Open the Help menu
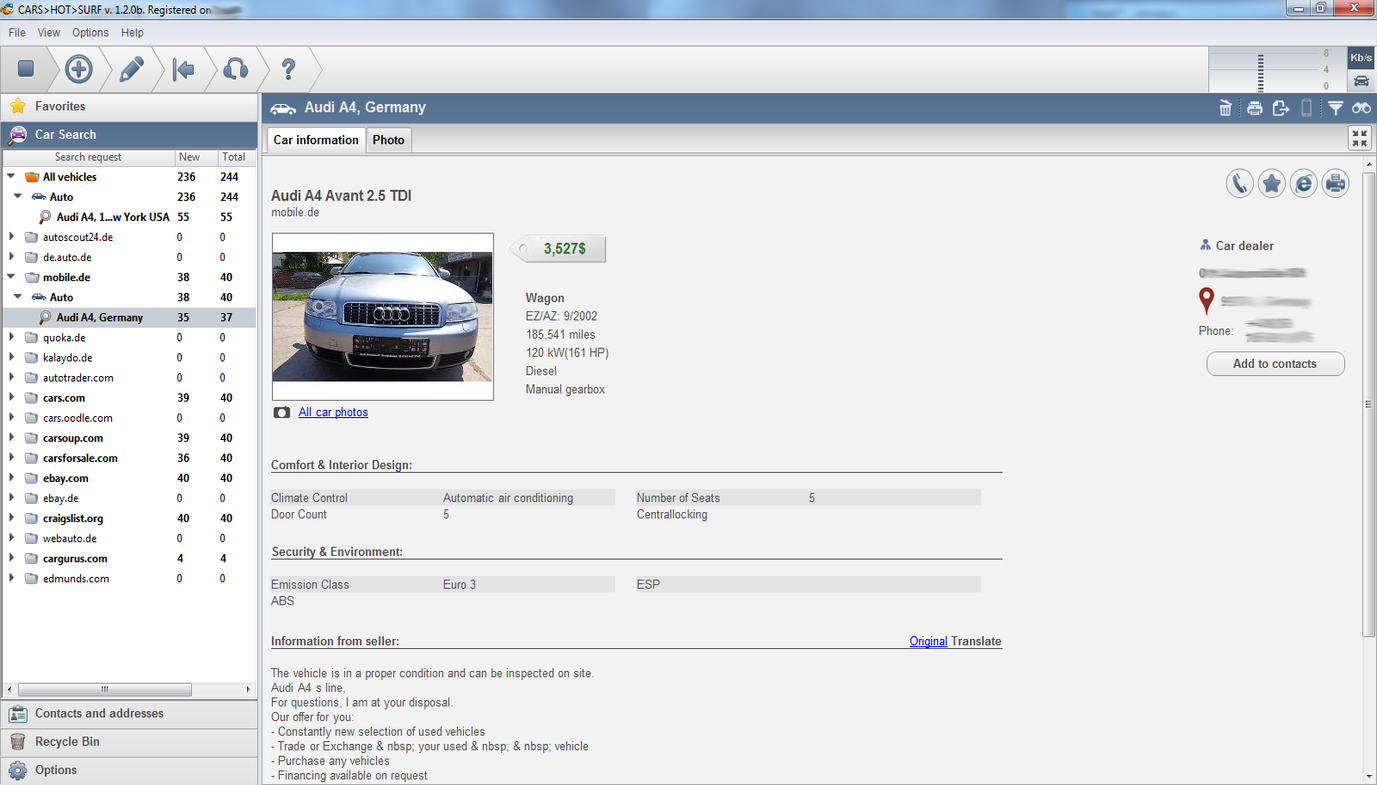This screenshot has width=1377, height=785. pyautogui.click(x=132, y=33)
